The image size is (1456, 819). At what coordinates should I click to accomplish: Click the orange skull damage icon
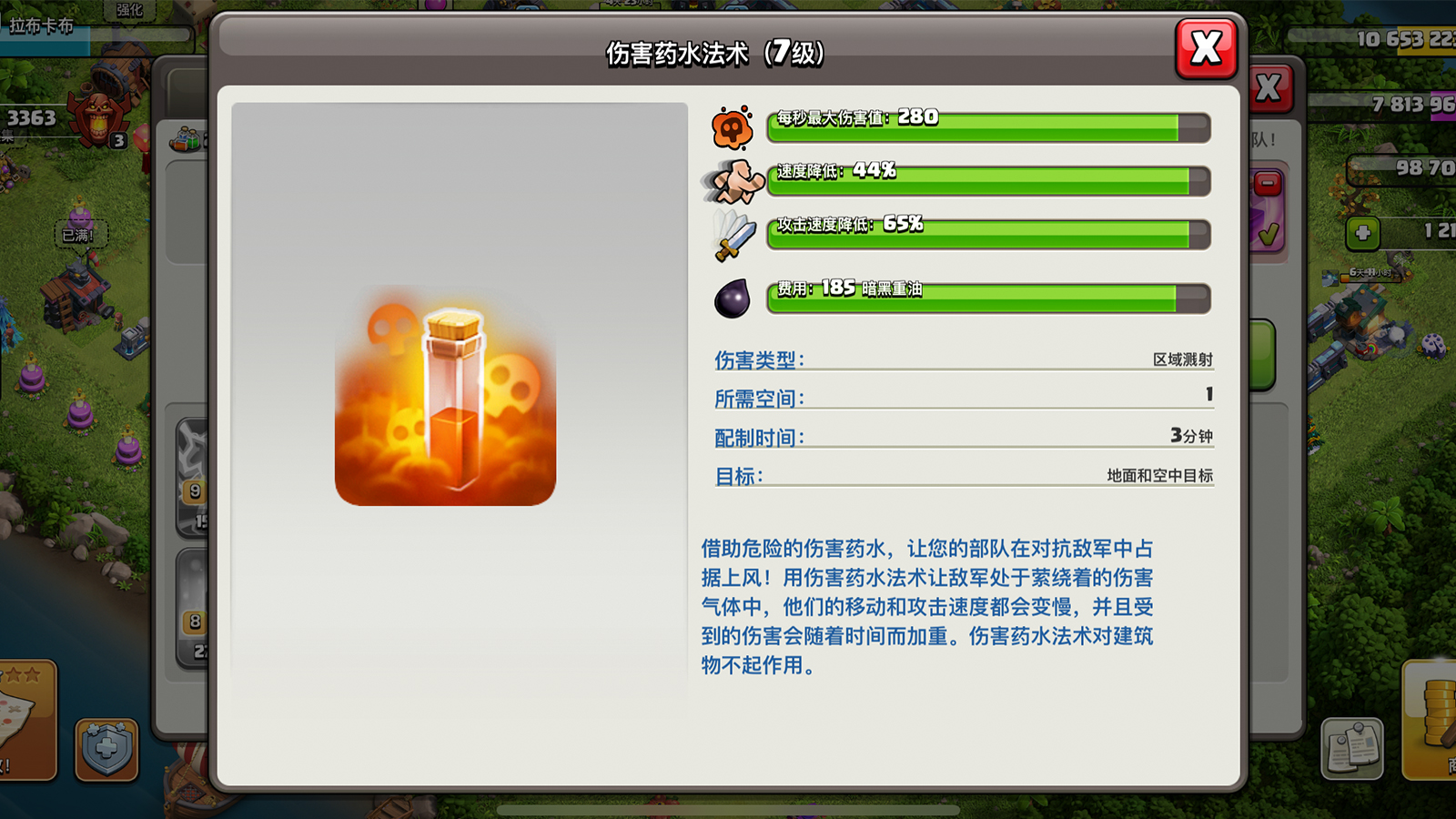pos(733,128)
